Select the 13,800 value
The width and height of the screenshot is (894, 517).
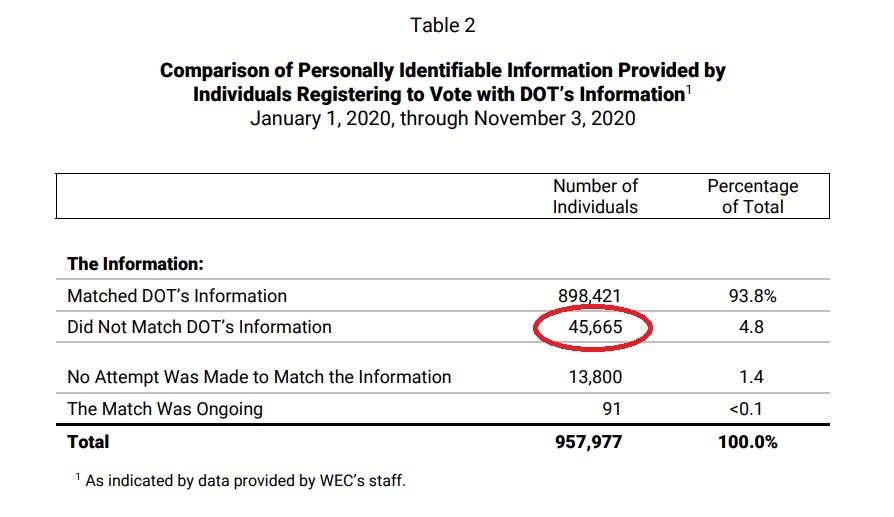pos(597,378)
